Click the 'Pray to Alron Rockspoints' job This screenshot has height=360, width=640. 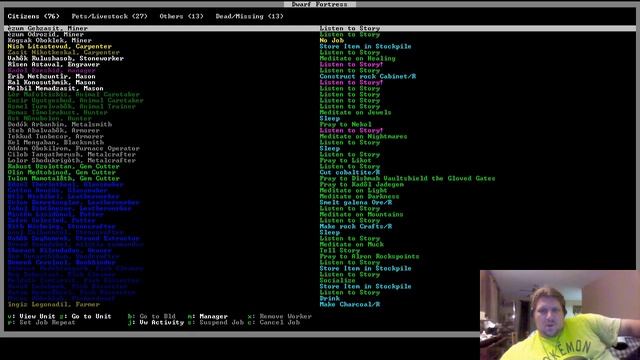pyautogui.click(x=370, y=256)
